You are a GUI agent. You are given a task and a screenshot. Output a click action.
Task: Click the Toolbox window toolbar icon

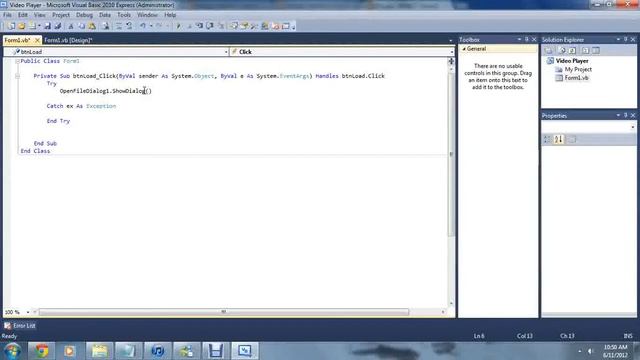tap(254, 26)
